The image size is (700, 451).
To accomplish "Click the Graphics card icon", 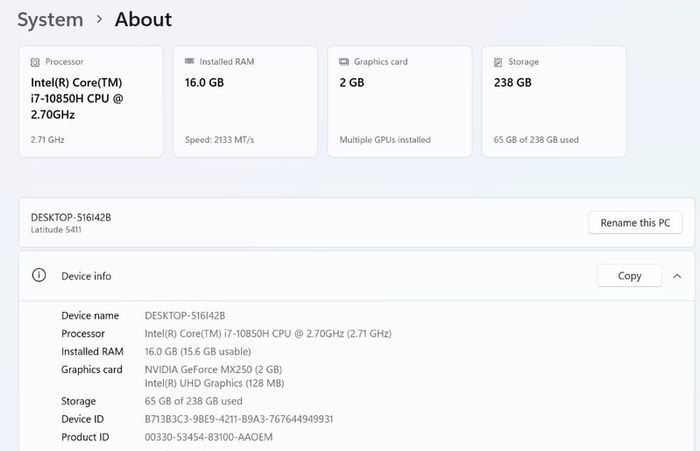I will [344, 62].
